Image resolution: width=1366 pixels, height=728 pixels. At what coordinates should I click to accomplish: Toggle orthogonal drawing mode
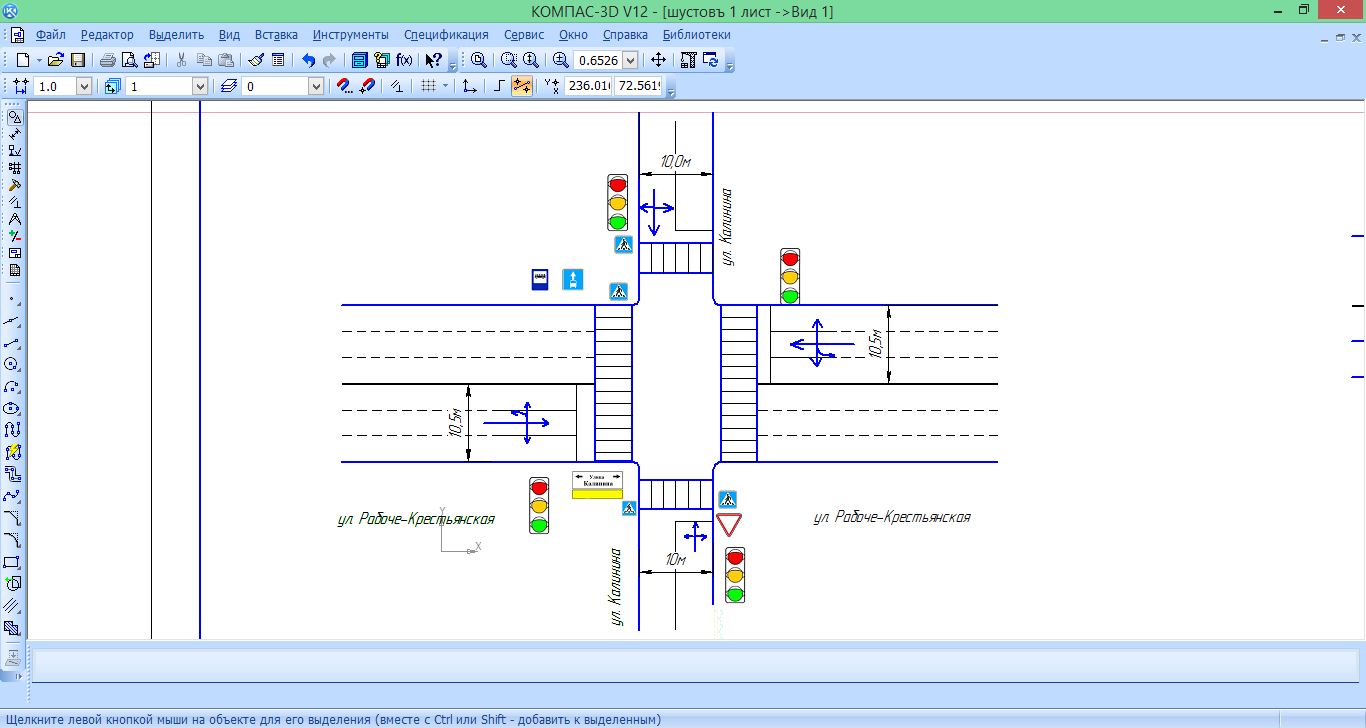tap(499, 87)
